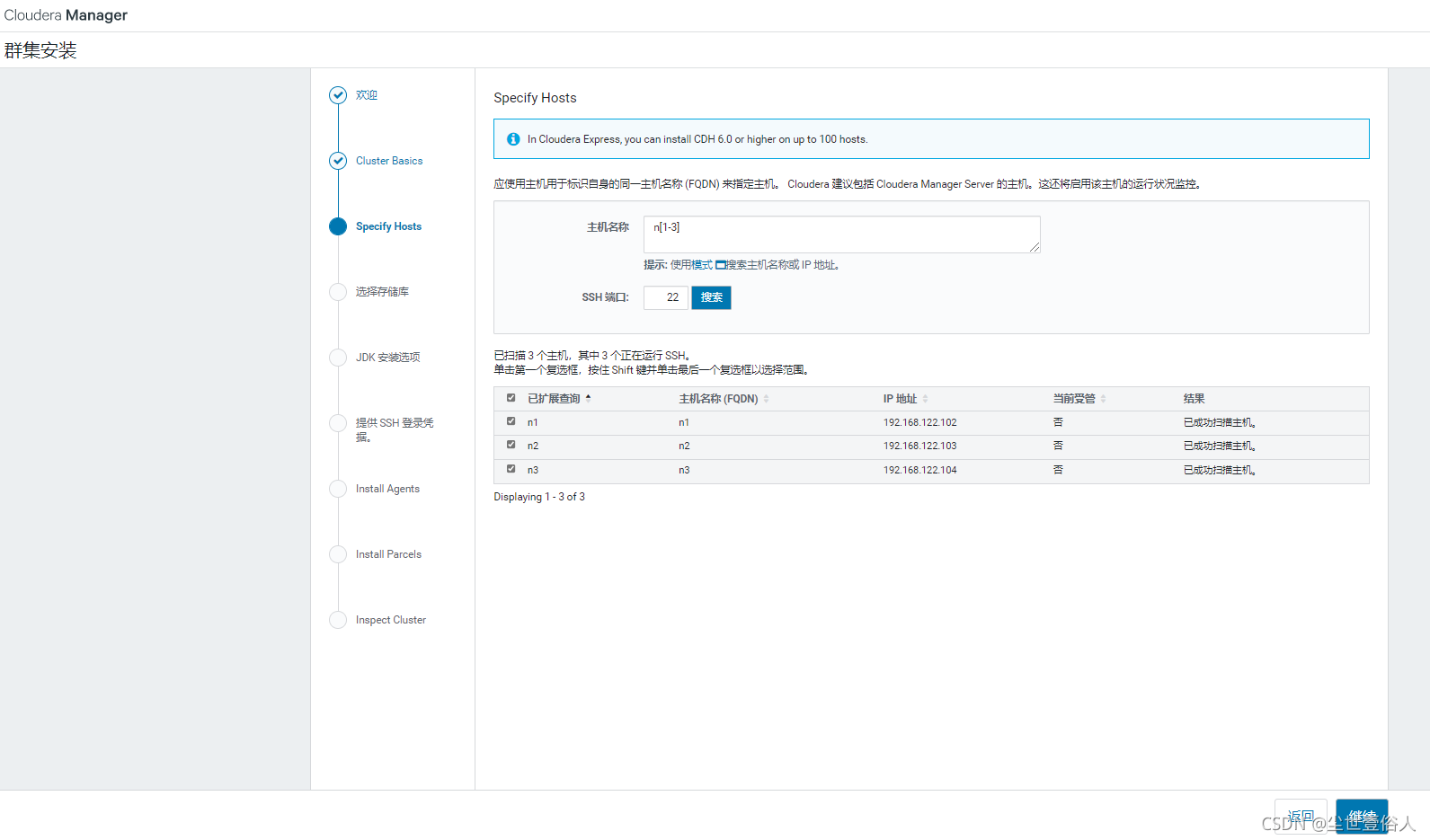1430x840 pixels.
Task: Click the Install Agents step circle icon
Action: pyautogui.click(x=338, y=489)
